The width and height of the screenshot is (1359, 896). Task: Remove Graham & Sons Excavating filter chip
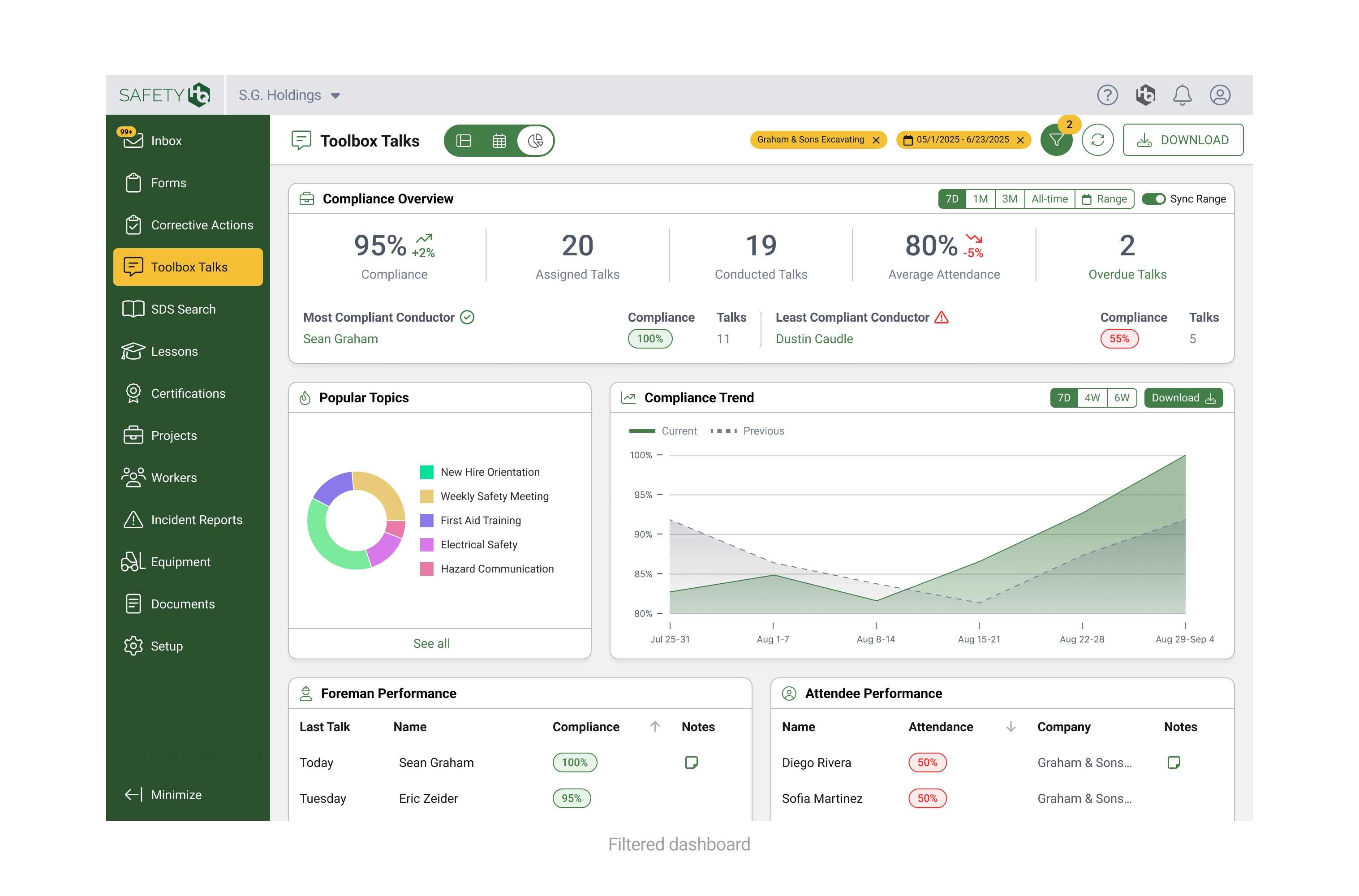click(x=876, y=140)
